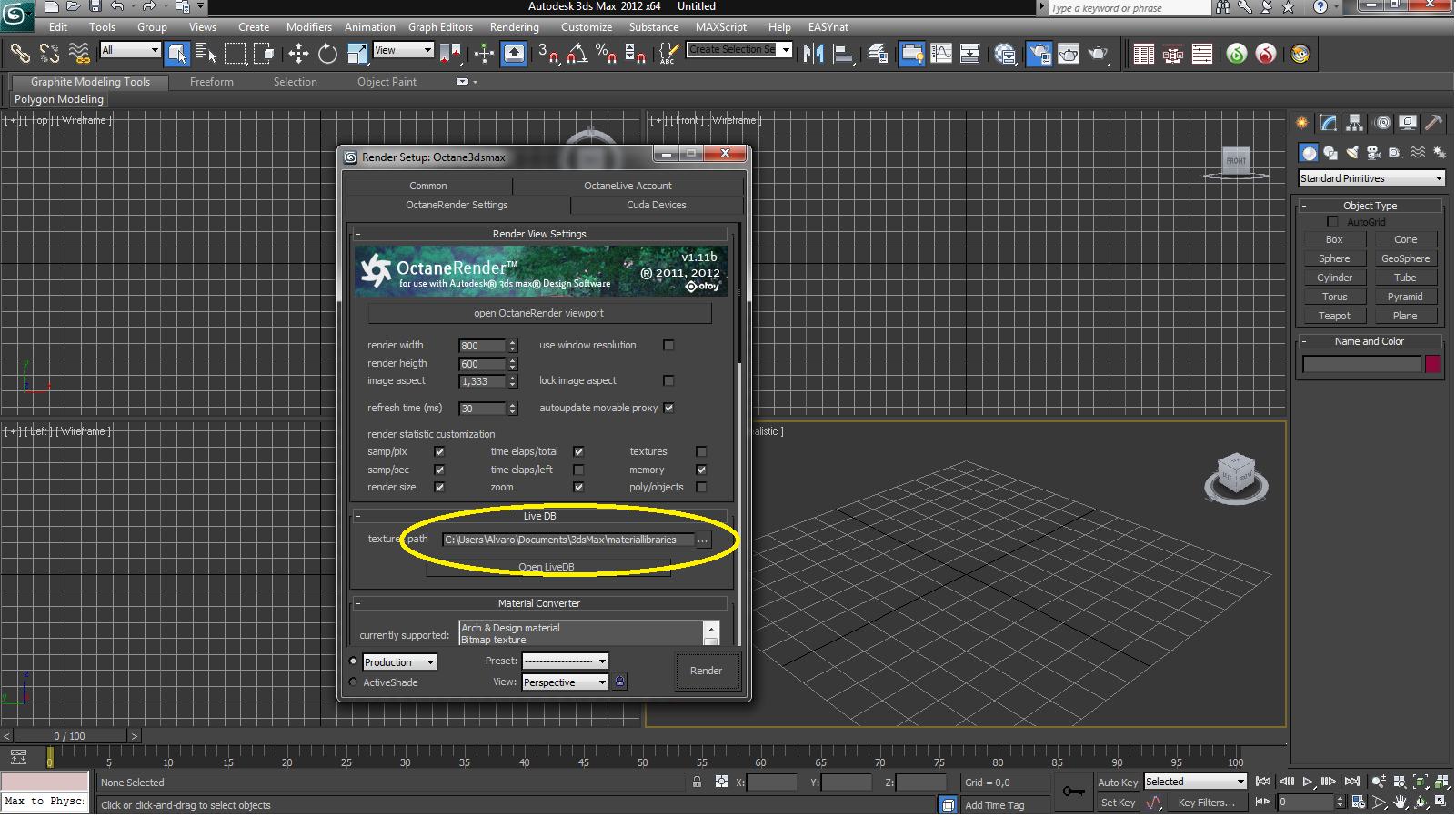The image size is (1456, 818).
Task: Open the Production render mode dropdown
Action: coord(399,662)
